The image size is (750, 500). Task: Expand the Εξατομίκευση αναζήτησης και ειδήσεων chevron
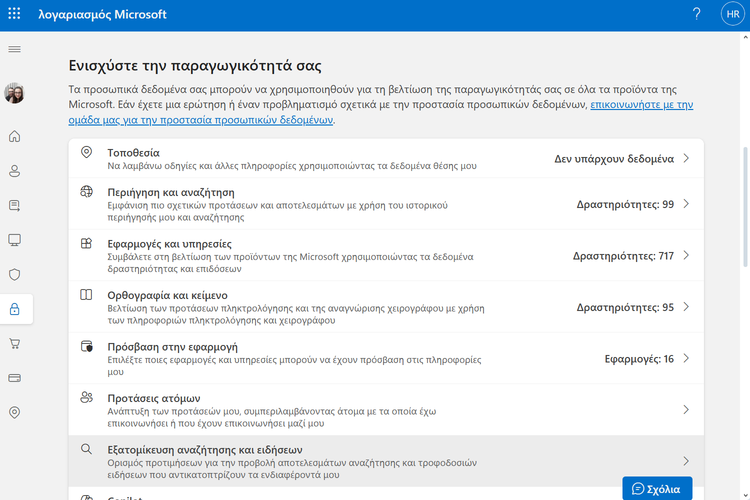click(x=686, y=461)
